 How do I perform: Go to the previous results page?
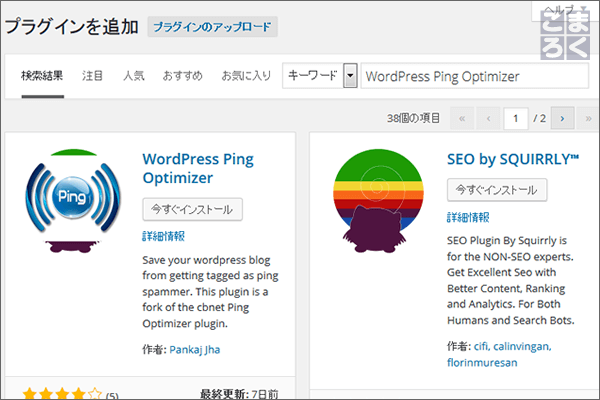coord(488,118)
